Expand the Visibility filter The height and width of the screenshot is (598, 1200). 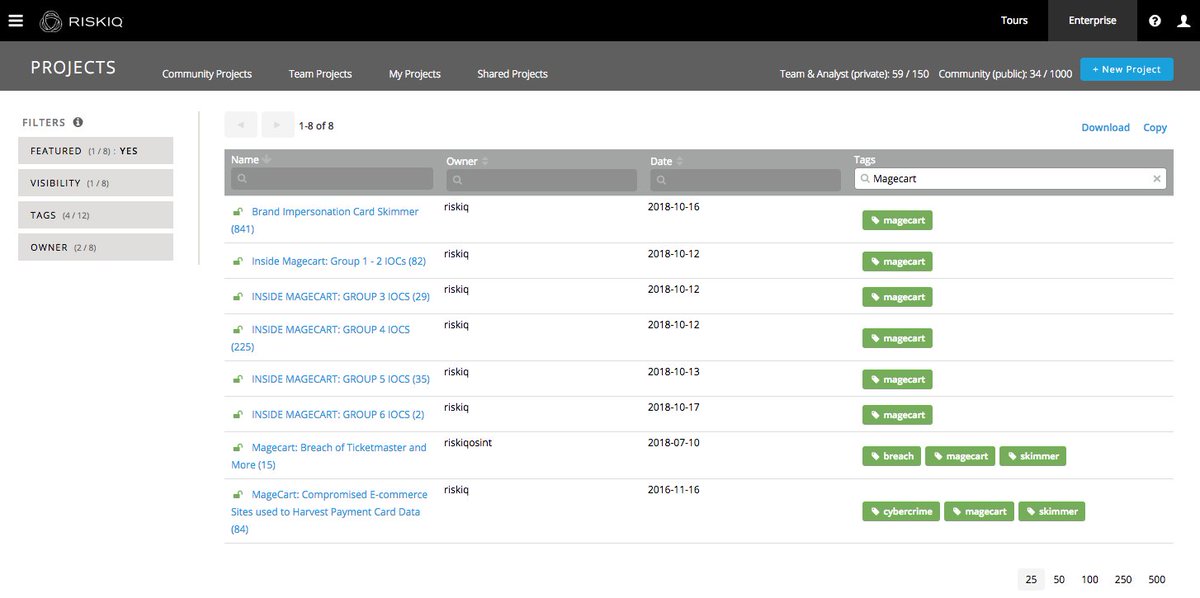95,183
